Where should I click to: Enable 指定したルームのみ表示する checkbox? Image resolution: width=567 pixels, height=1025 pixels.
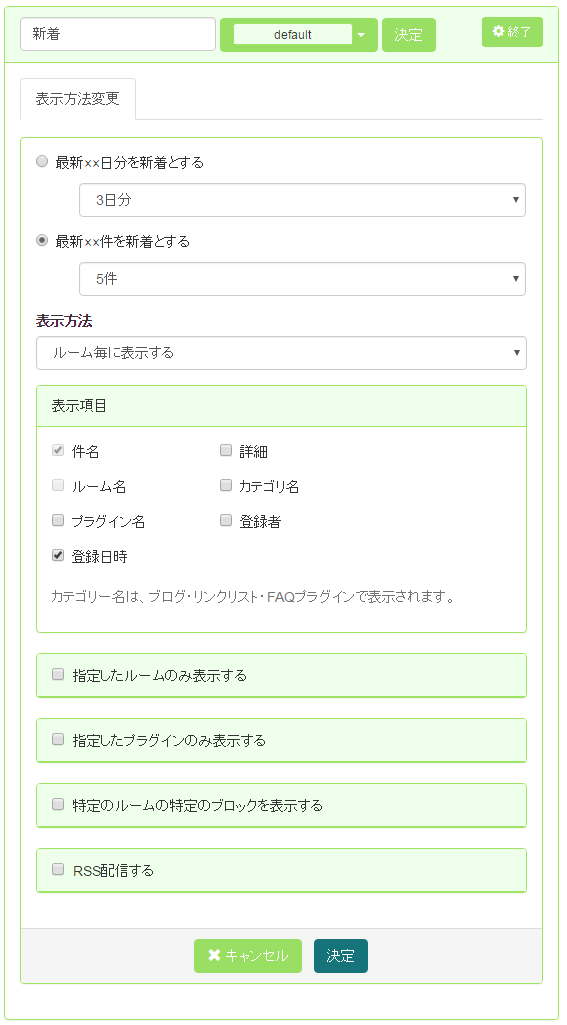pyautogui.click(x=58, y=674)
